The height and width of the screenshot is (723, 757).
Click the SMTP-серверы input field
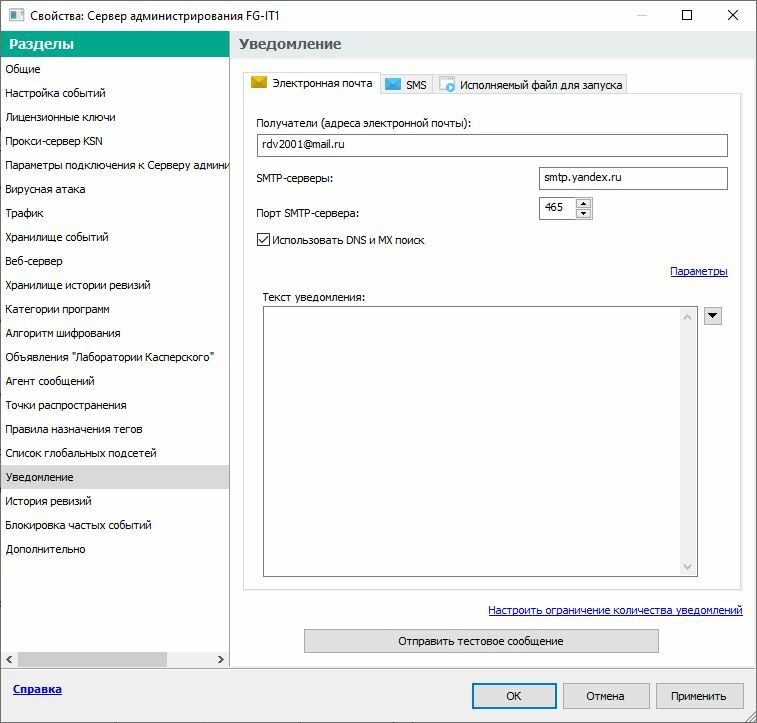click(633, 178)
